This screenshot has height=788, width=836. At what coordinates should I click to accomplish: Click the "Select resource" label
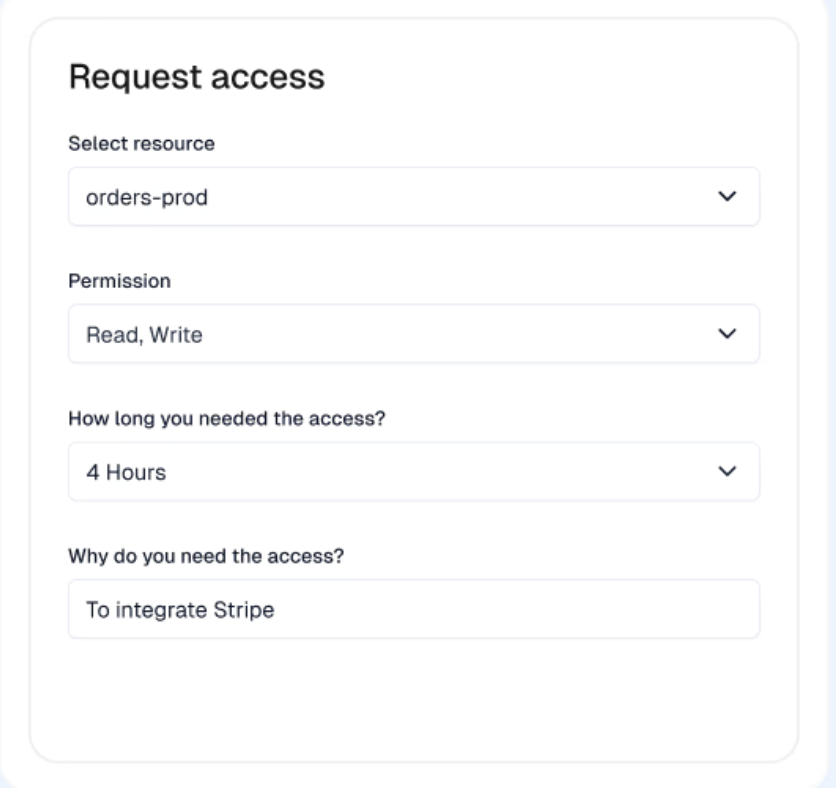click(x=141, y=143)
